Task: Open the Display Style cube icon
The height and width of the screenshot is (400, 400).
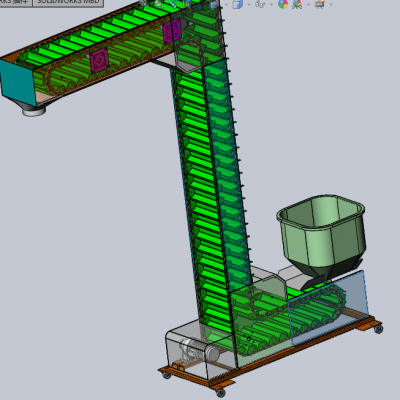Action: 237,4
